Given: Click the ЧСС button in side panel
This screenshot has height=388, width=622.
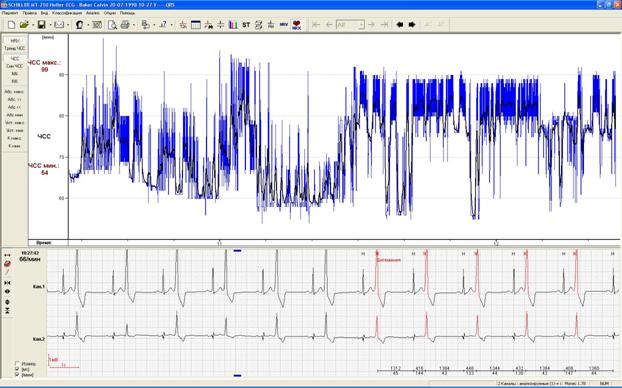Looking at the screenshot, I should coord(15,59).
